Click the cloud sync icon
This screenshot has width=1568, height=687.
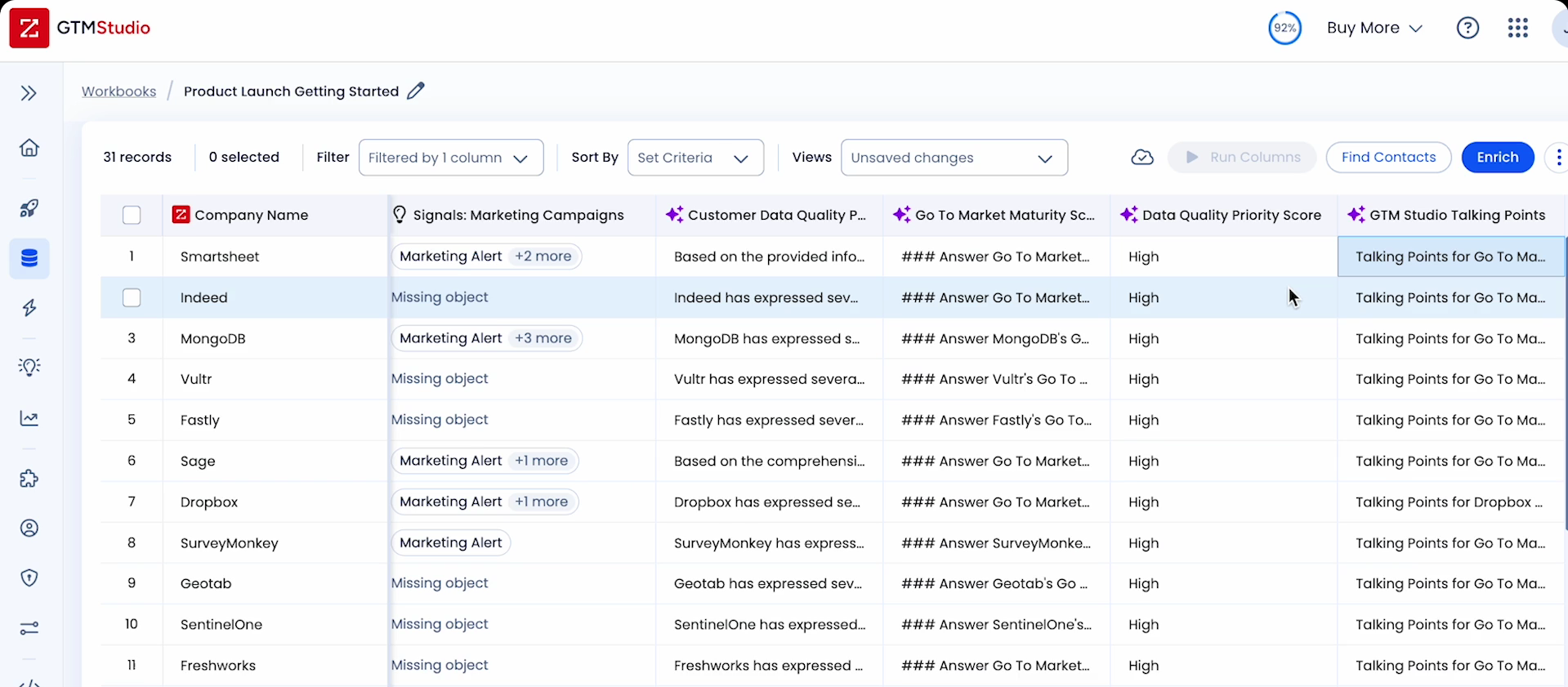tap(1142, 157)
